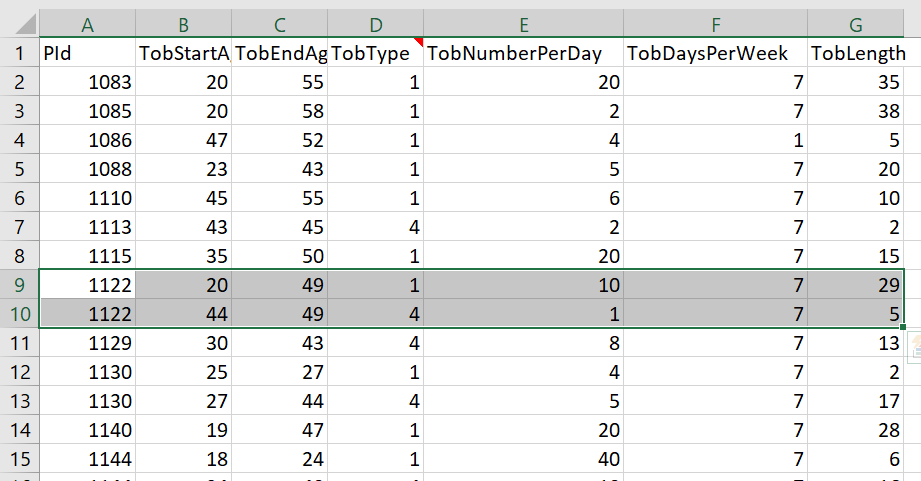The width and height of the screenshot is (921, 481).
Task: Click the TobNumberPerDay cell showing 40
Action: point(523,457)
